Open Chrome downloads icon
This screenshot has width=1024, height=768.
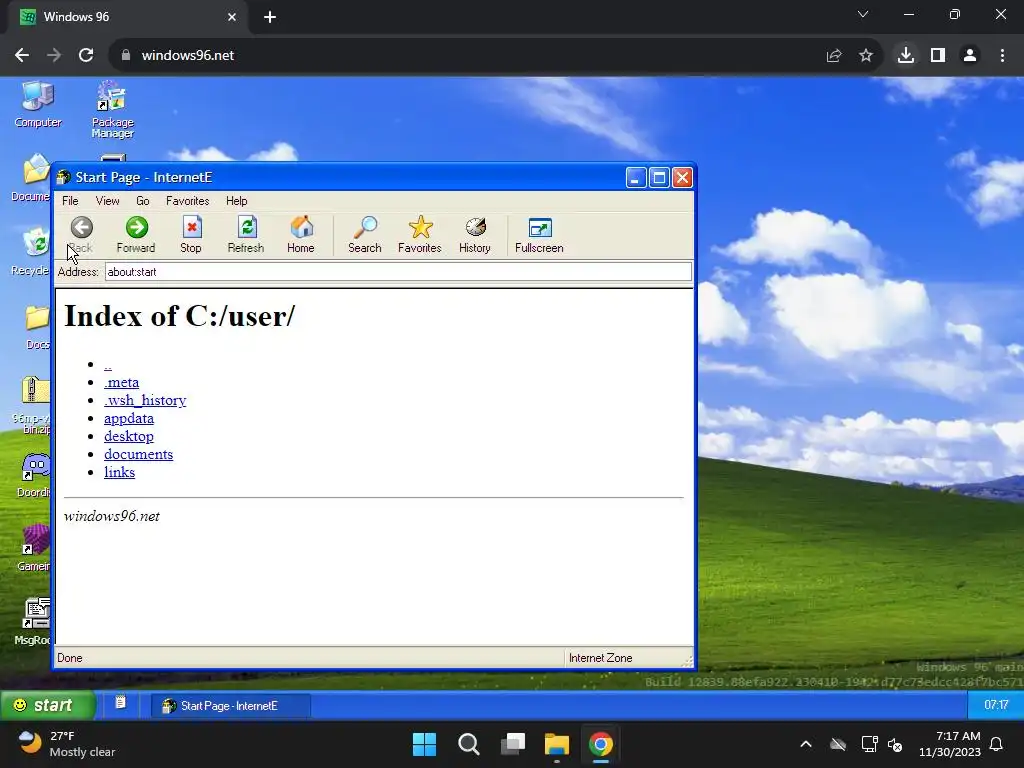click(x=906, y=56)
